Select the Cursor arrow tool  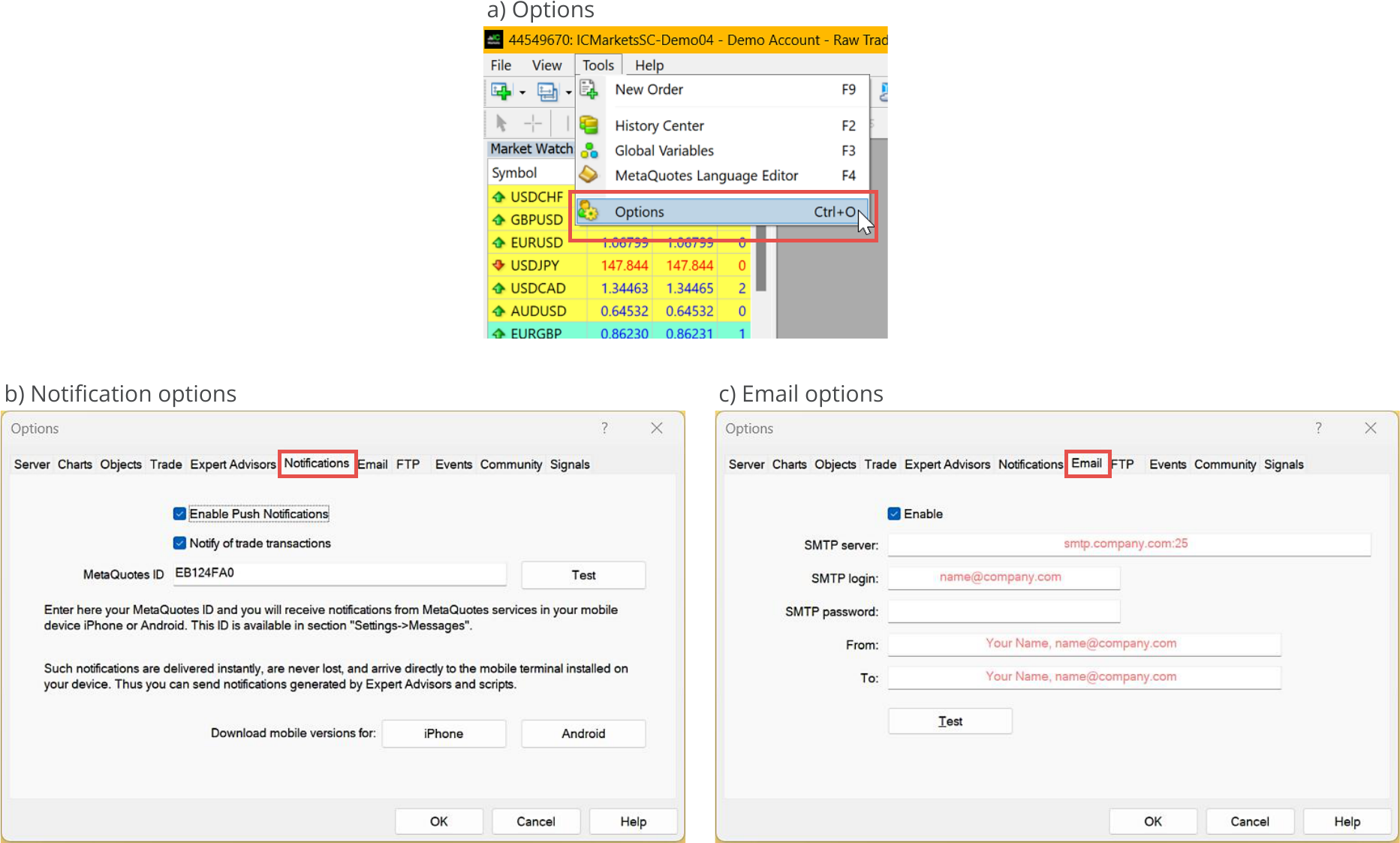click(501, 122)
